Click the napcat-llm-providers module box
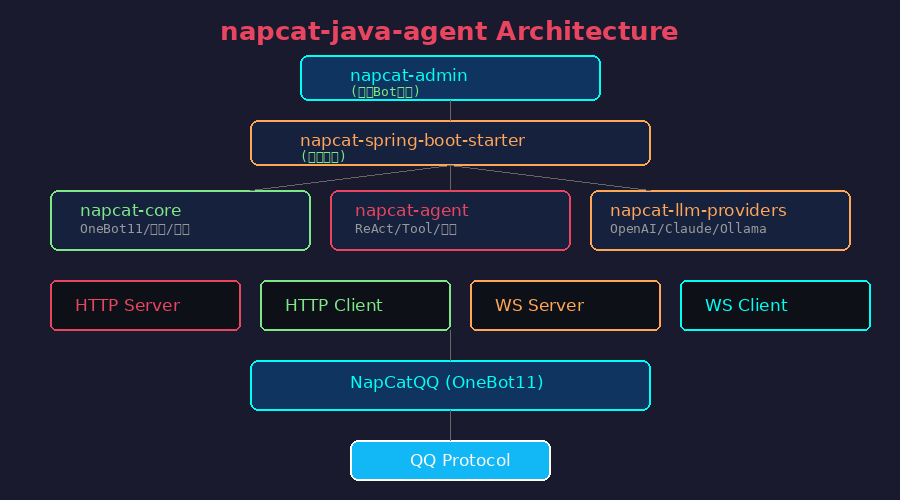 (x=720, y=220)
